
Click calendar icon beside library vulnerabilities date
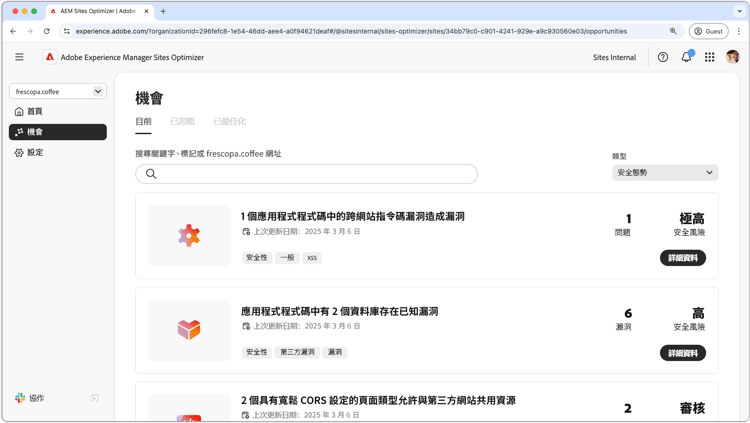click(246, 326)
